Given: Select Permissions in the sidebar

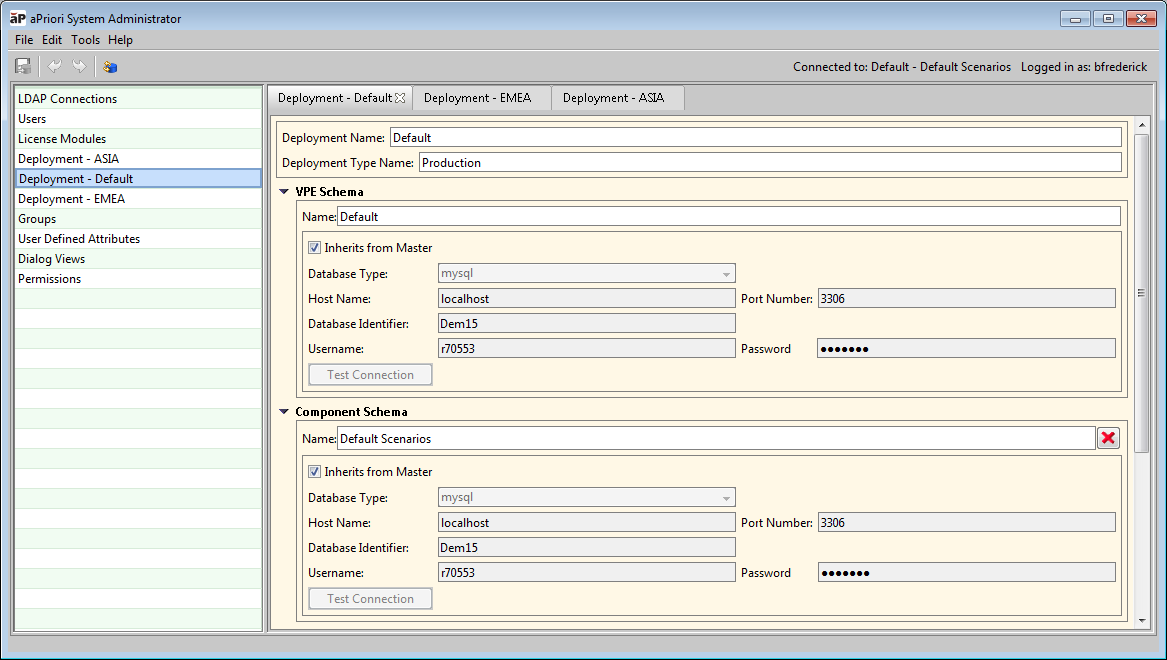Looking at the screenshot, I should coord(138,279).
